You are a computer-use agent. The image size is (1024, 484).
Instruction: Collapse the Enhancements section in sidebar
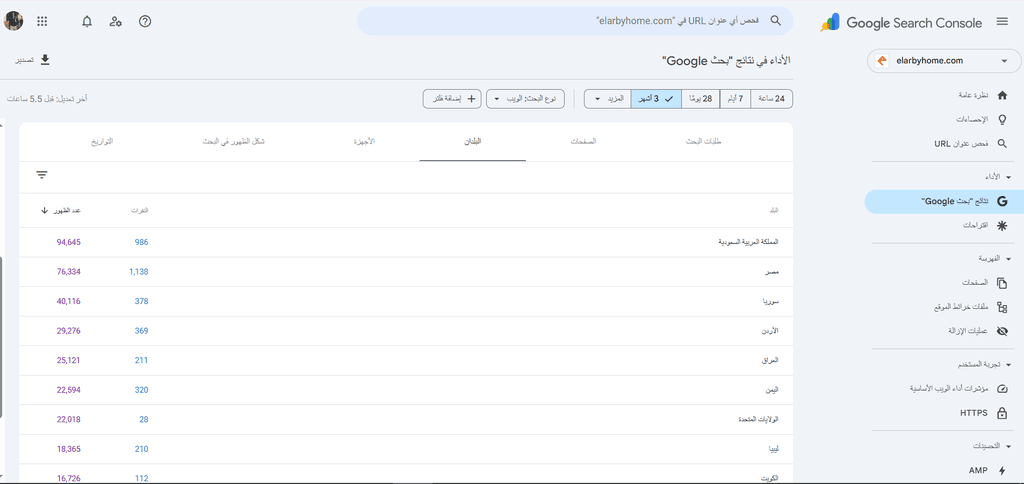[1008, 446]
